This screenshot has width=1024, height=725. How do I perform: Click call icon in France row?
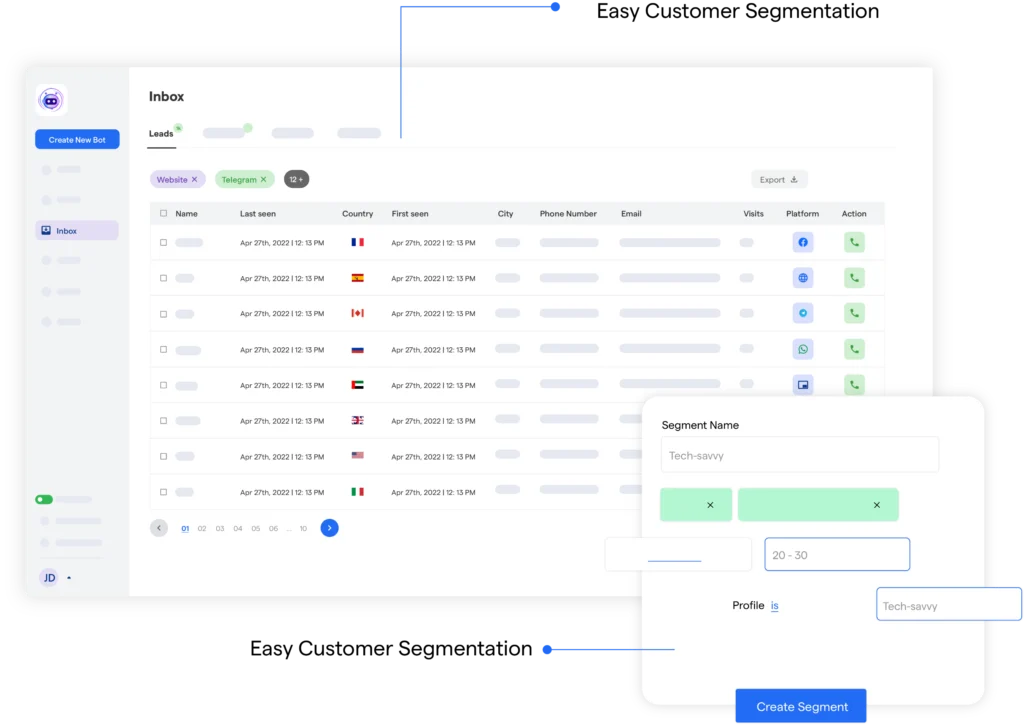(x=853, y=242)
